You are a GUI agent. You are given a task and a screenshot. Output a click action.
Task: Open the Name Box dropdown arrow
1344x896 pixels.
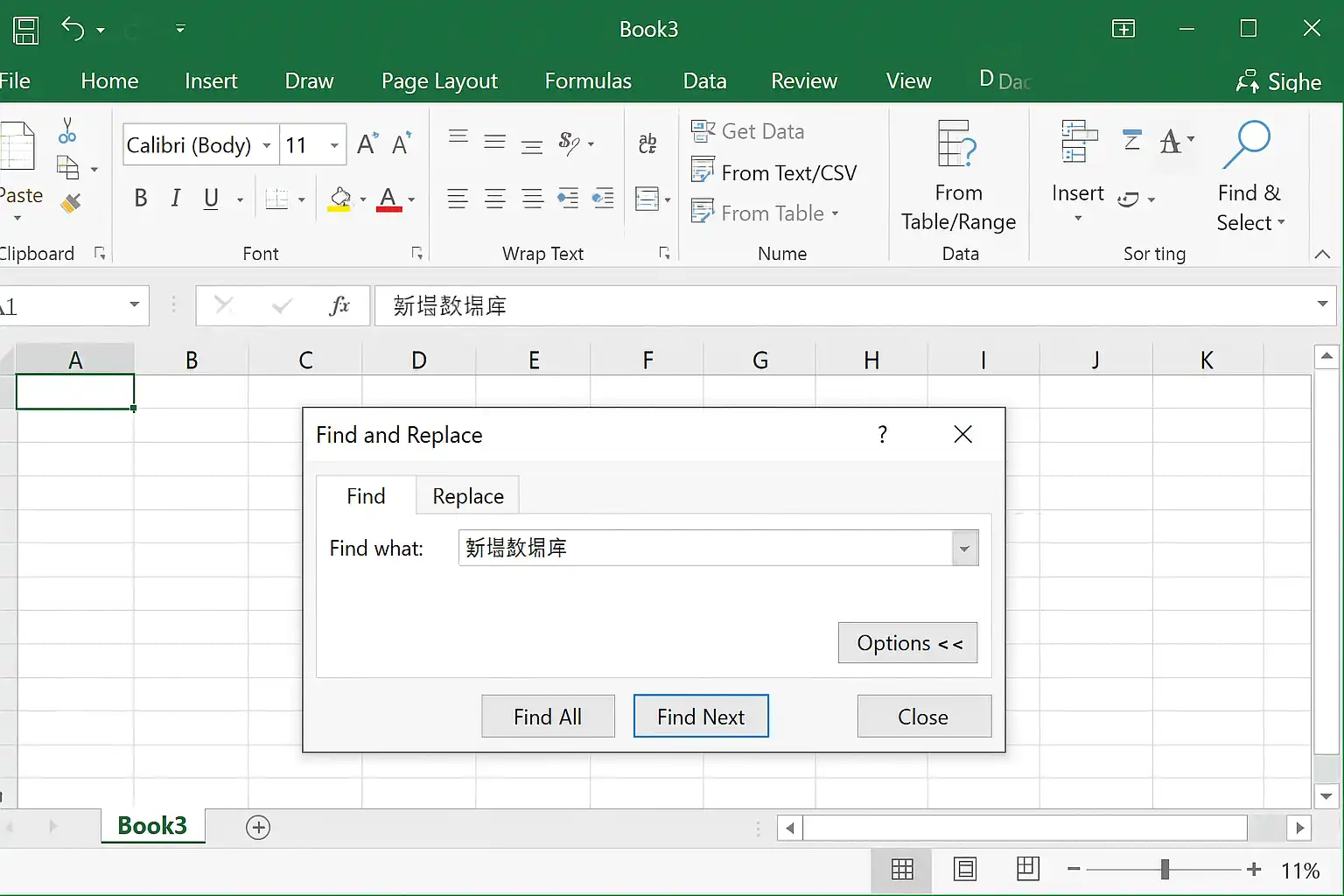[134, 304]
